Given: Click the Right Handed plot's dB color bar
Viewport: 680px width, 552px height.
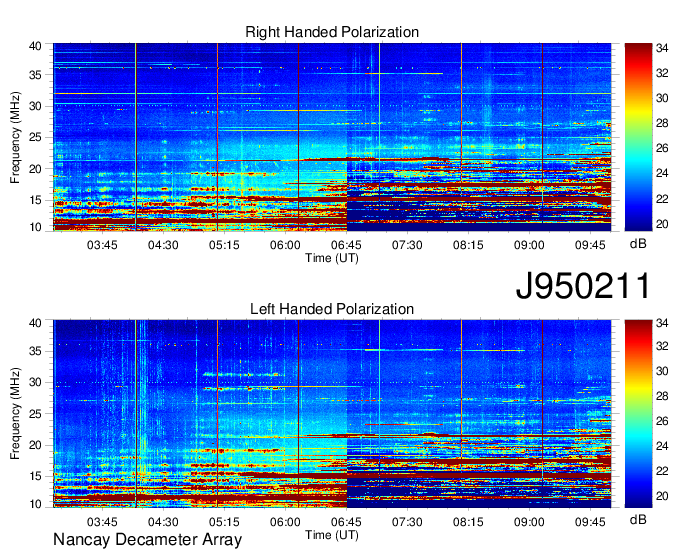Looking at the screenshot, I should coord(638,137).
